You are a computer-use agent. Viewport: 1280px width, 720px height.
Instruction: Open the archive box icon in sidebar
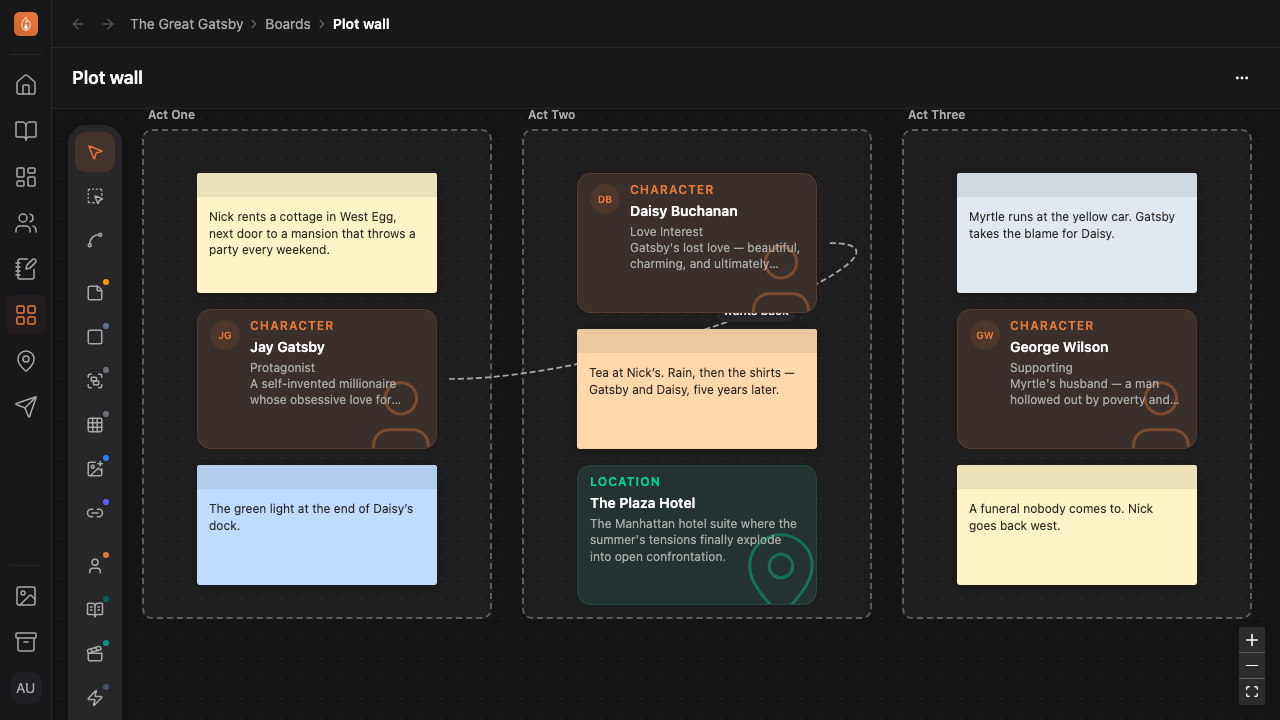(x=26, y=642)
